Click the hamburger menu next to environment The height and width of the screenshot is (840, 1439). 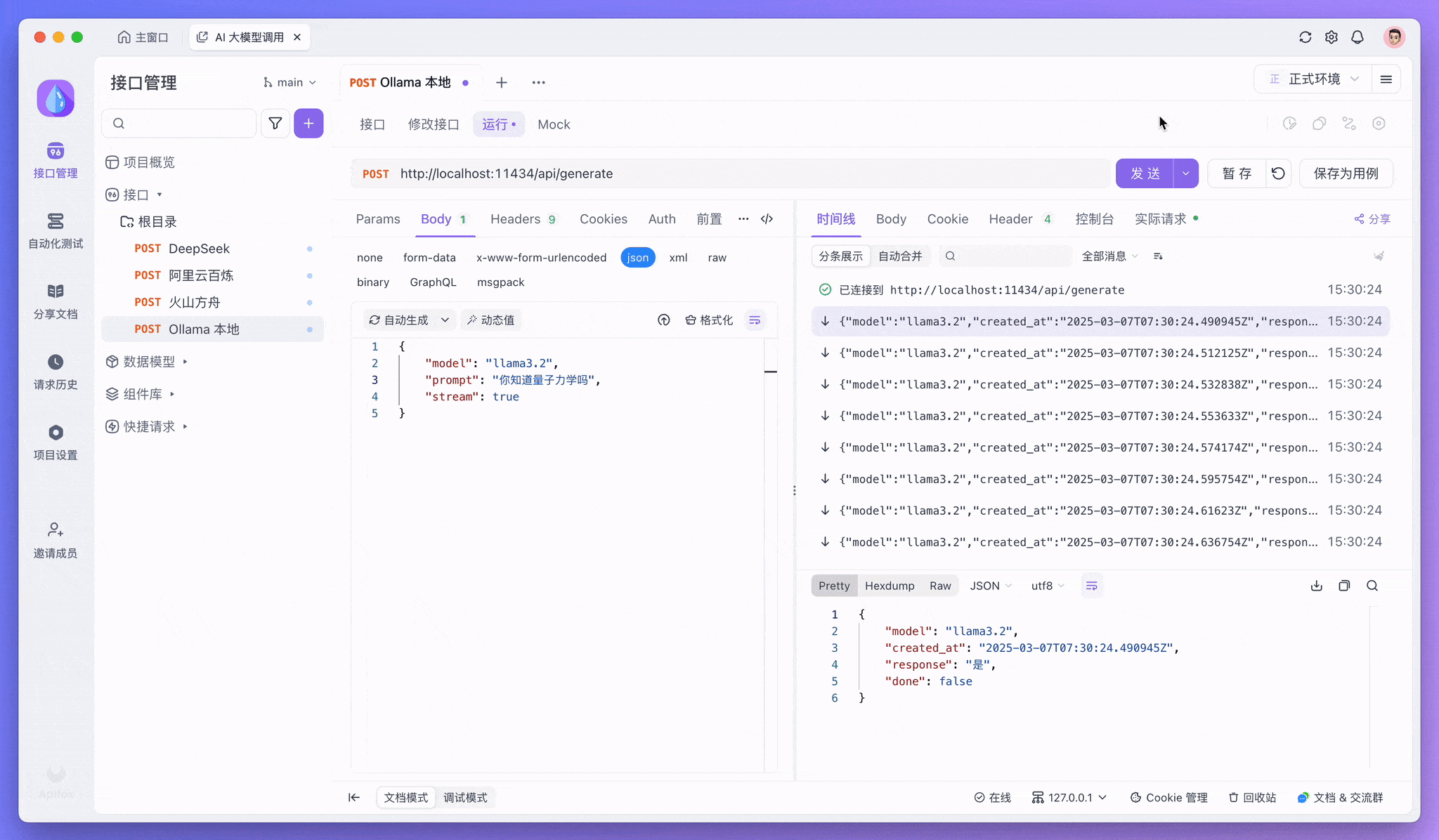point(1386,79)
